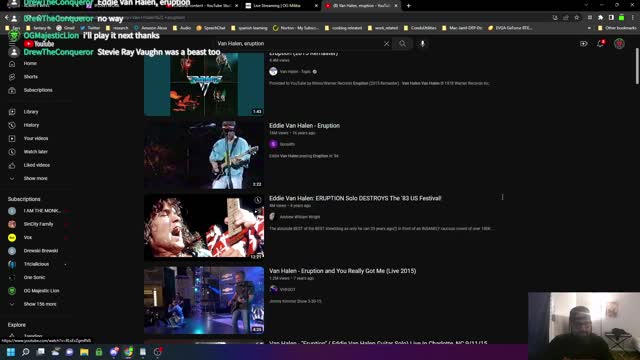Open the notifications bell
The image size is (640, 360).
click(600, 44)
